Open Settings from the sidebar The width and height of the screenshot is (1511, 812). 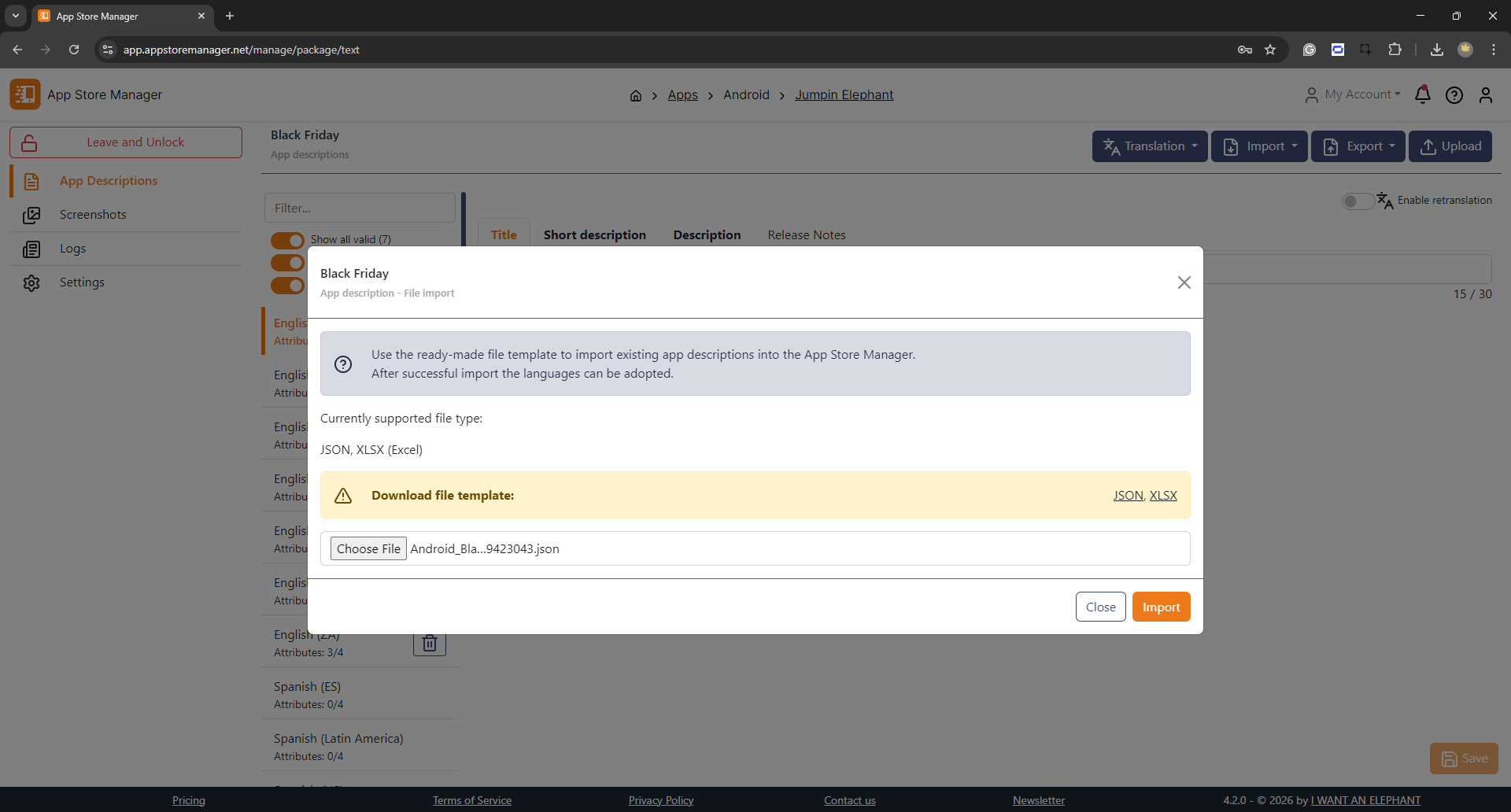click(x=82, y=282)
